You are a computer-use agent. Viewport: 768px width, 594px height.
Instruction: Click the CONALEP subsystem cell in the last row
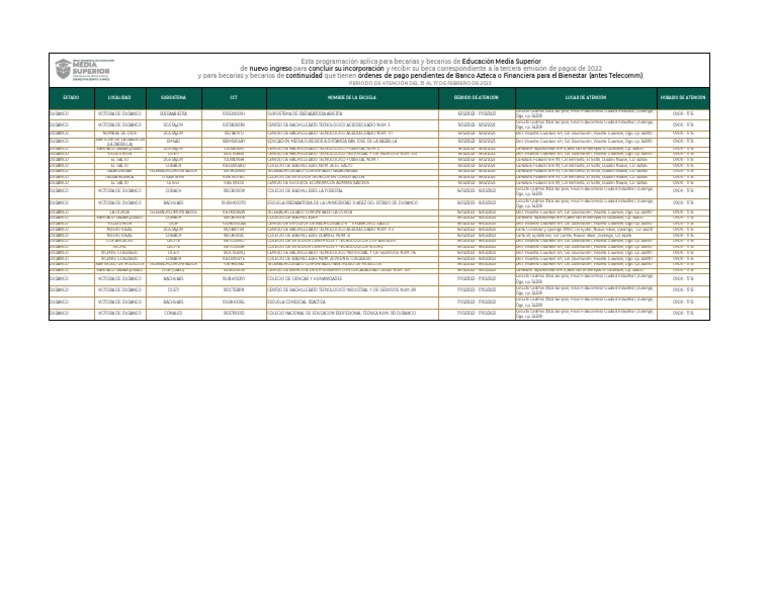174,313
